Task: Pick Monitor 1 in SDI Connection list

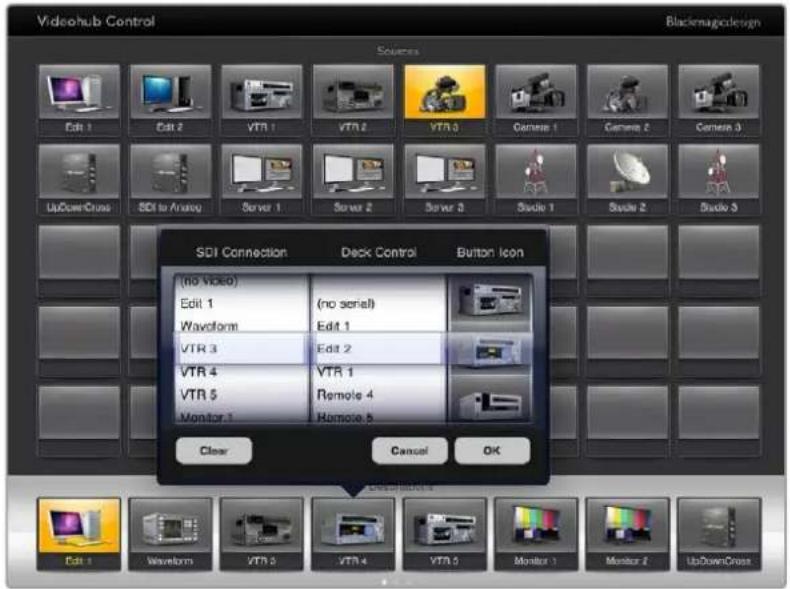Action: 241,416
